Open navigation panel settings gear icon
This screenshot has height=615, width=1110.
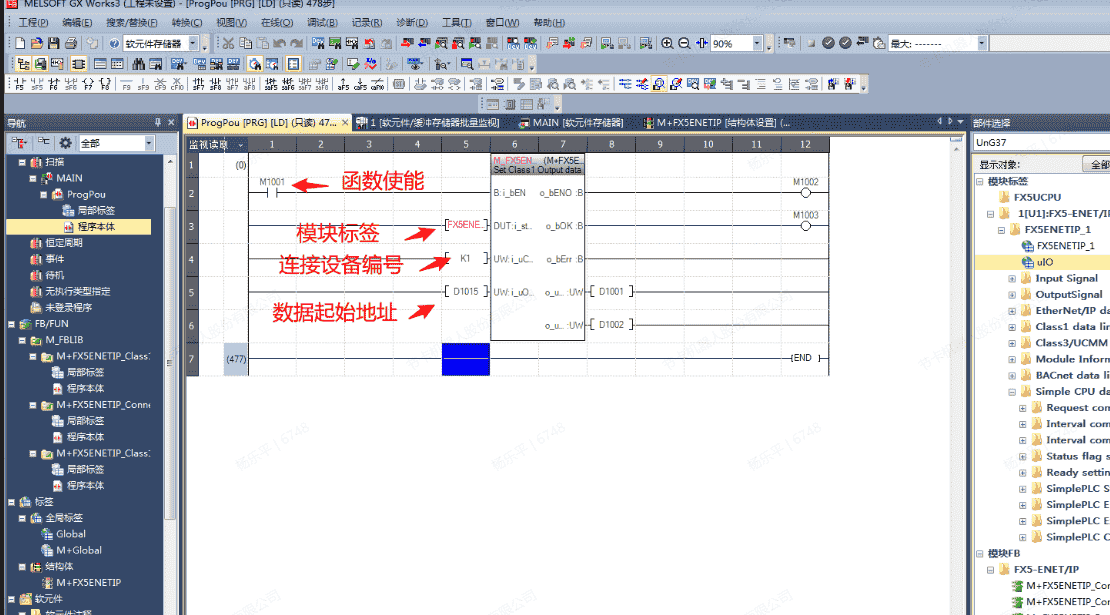click(65, 143)
